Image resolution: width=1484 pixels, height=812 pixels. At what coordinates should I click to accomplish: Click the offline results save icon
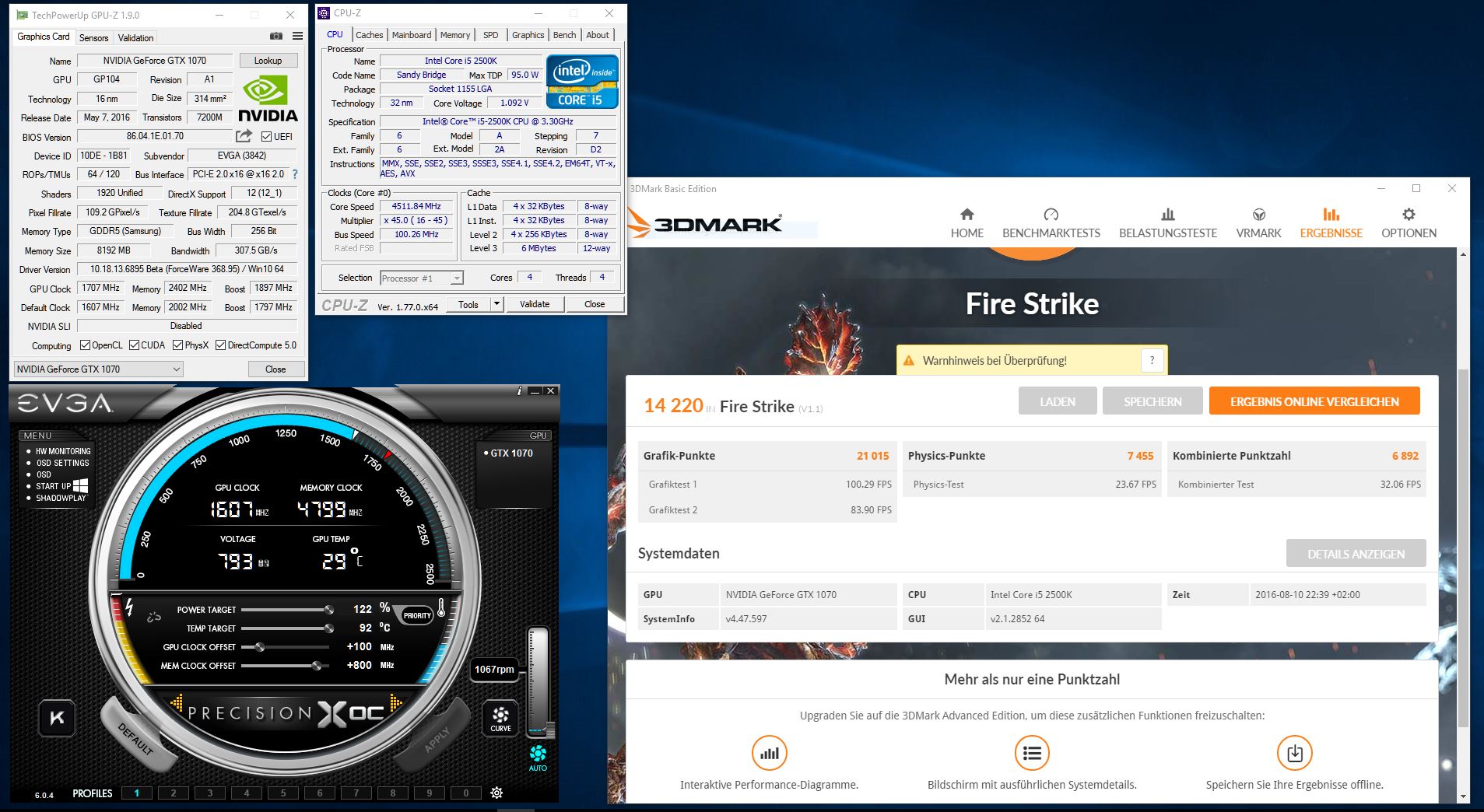pyautogui.click(x=1294, y=753)
